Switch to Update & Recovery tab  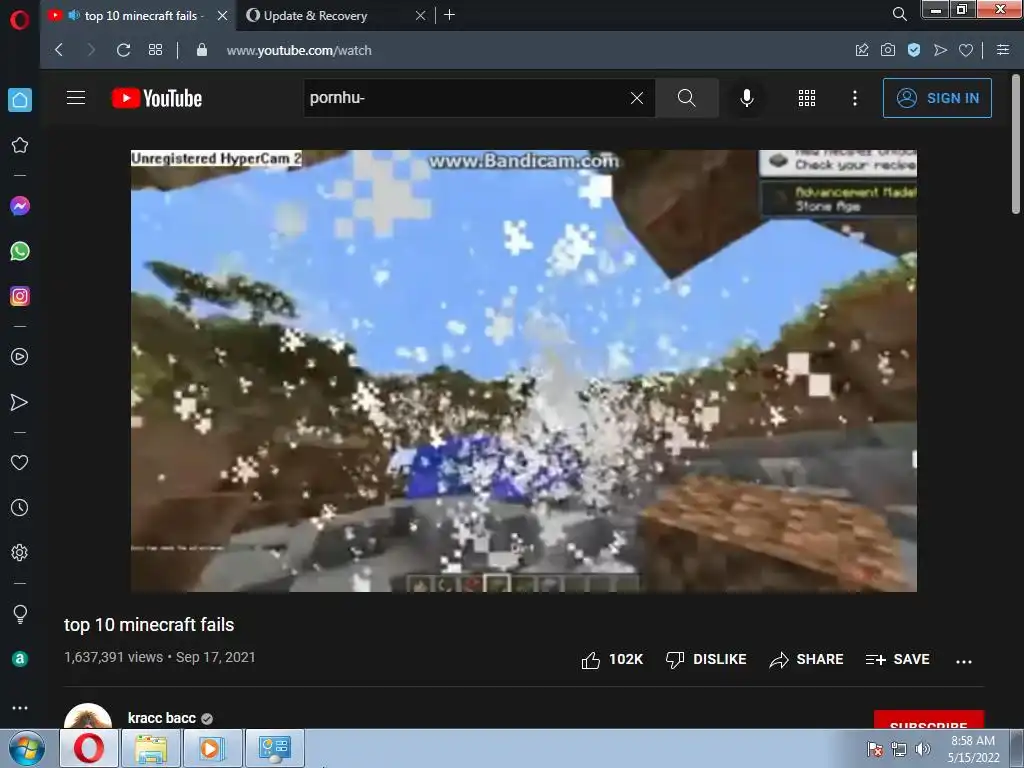point(315,16)
